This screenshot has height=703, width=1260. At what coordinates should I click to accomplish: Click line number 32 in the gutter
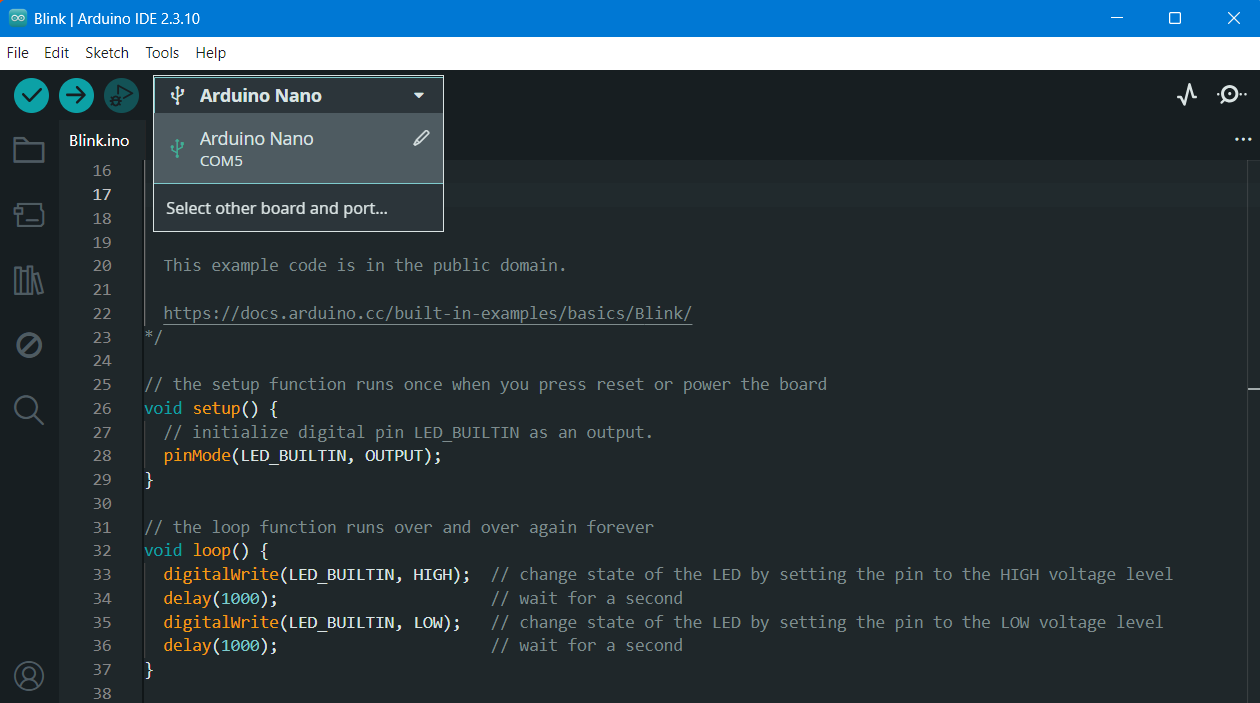[x=102, y=551]
